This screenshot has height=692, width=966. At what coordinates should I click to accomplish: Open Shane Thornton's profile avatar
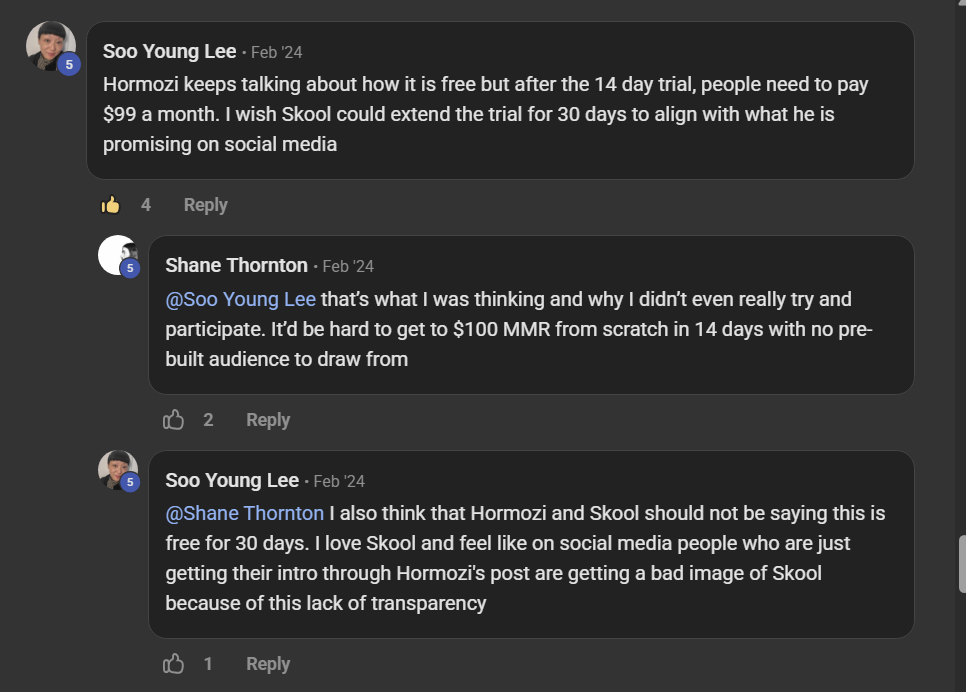[x=117, y=254]
